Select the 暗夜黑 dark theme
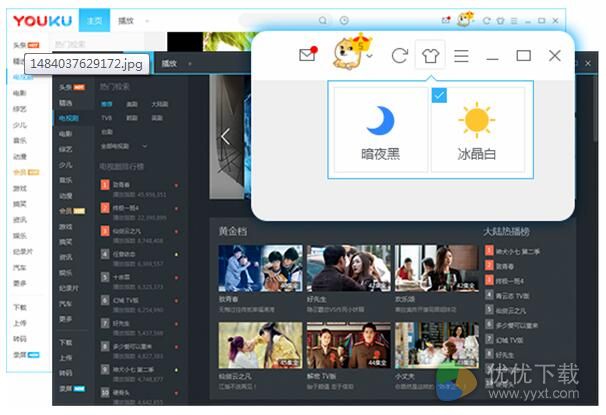The height and width of the screenshot is (415, 606). (380, 129)
